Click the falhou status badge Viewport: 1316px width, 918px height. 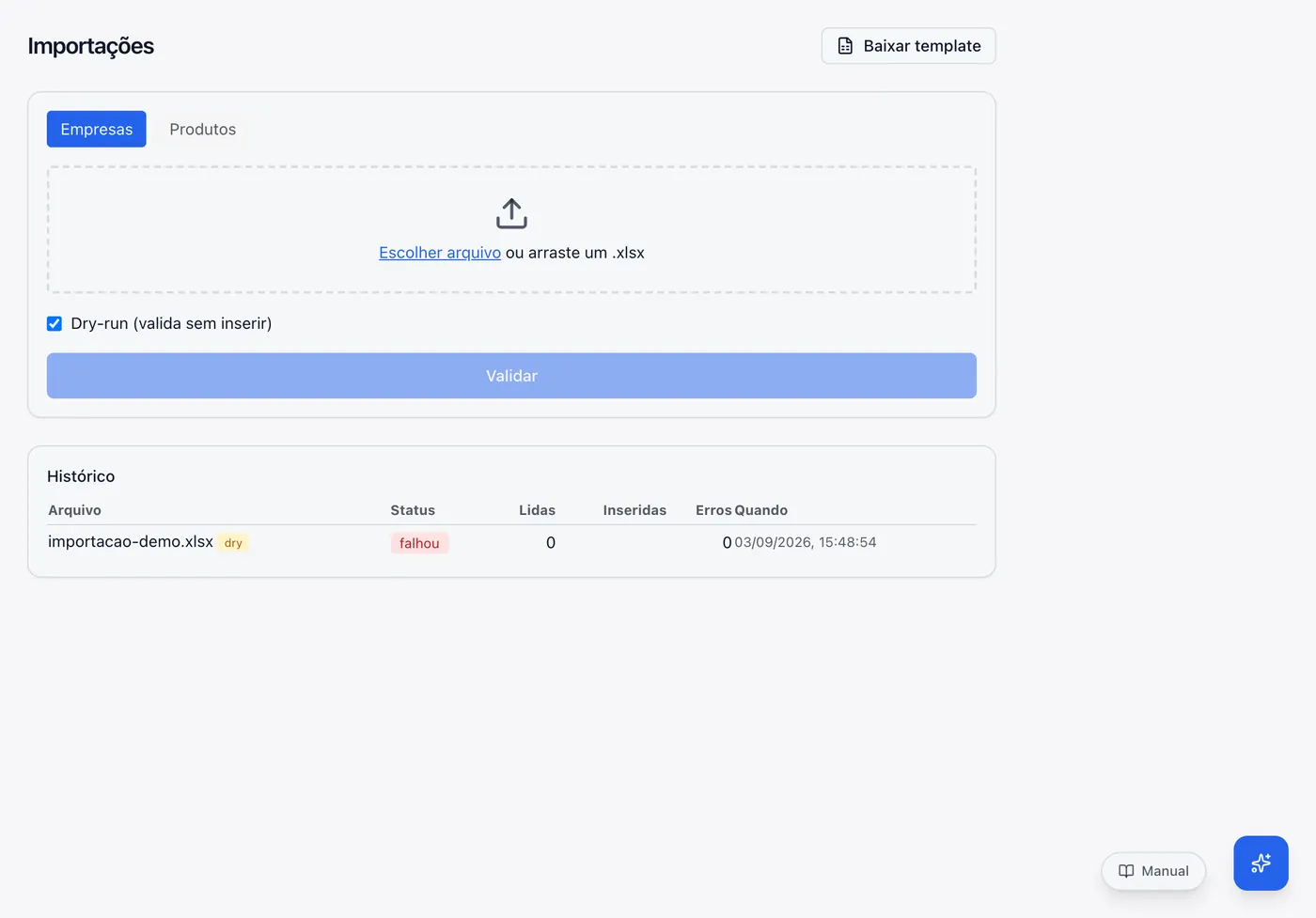pyautogui.click(x=419, y=543)
